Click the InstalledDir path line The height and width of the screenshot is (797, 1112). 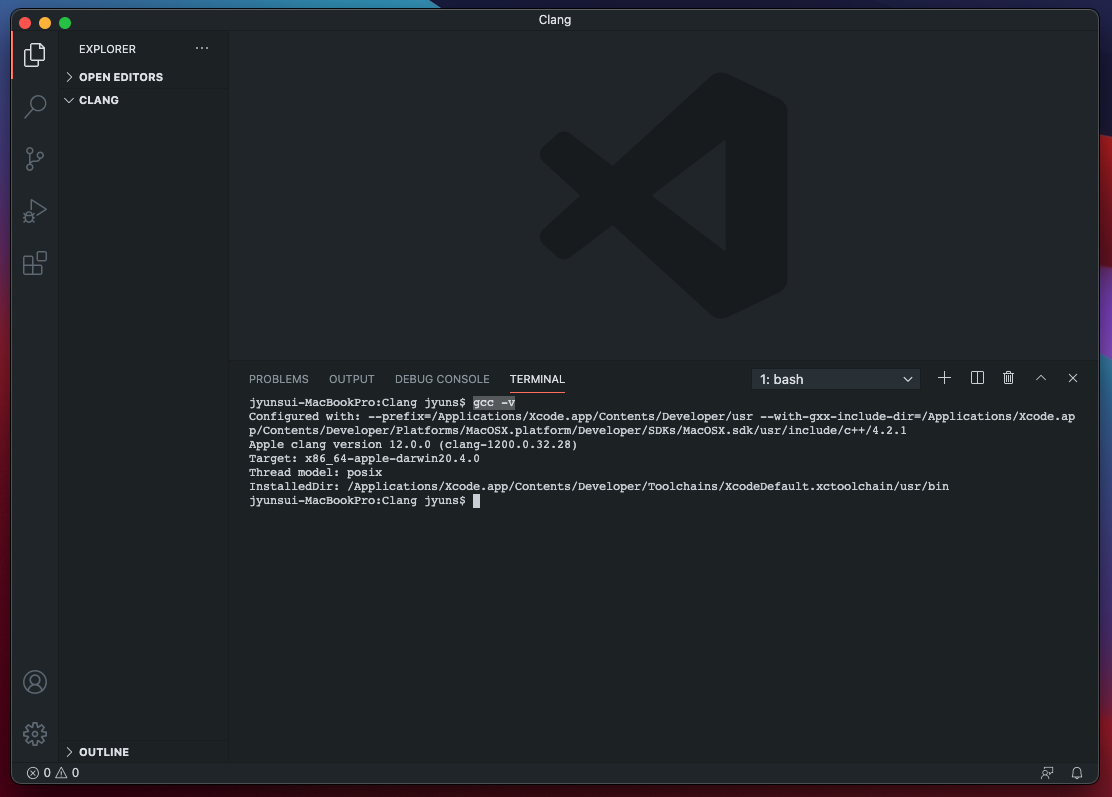coord(599,486)
